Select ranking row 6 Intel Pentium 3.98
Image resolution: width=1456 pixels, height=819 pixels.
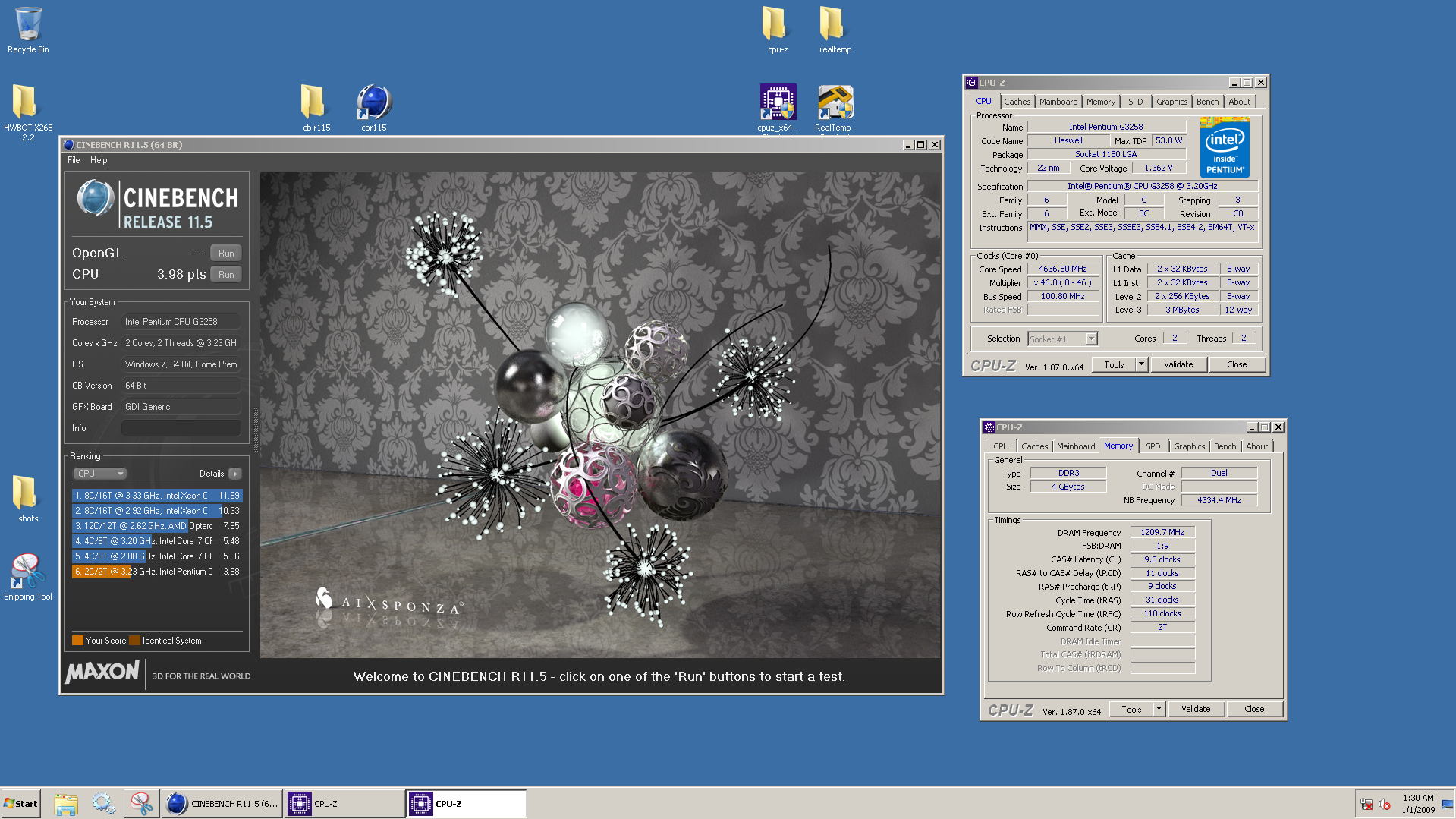[x=157, y=572]
